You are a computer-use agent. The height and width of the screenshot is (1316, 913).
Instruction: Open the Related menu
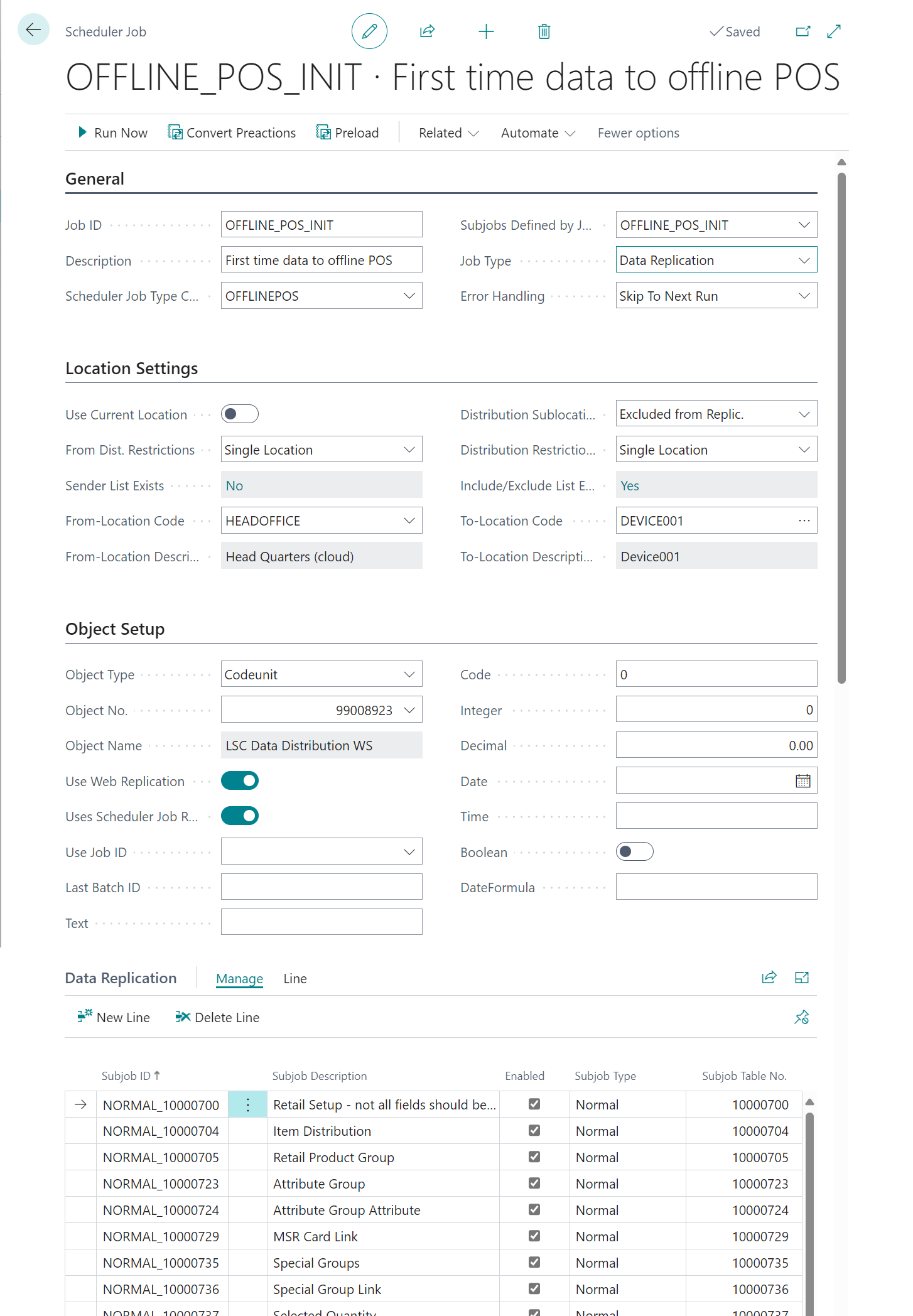448,133
